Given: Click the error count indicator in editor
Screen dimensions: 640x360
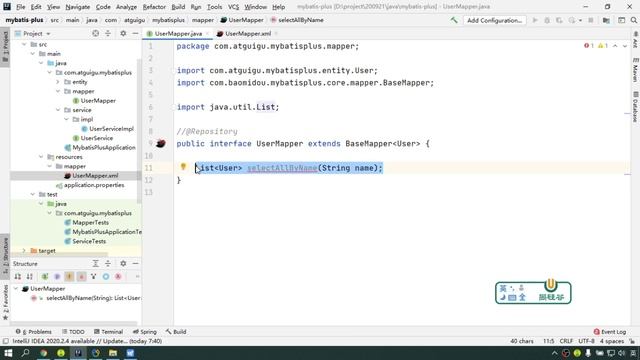Looking at the screenshot, I should click(589, 46).
